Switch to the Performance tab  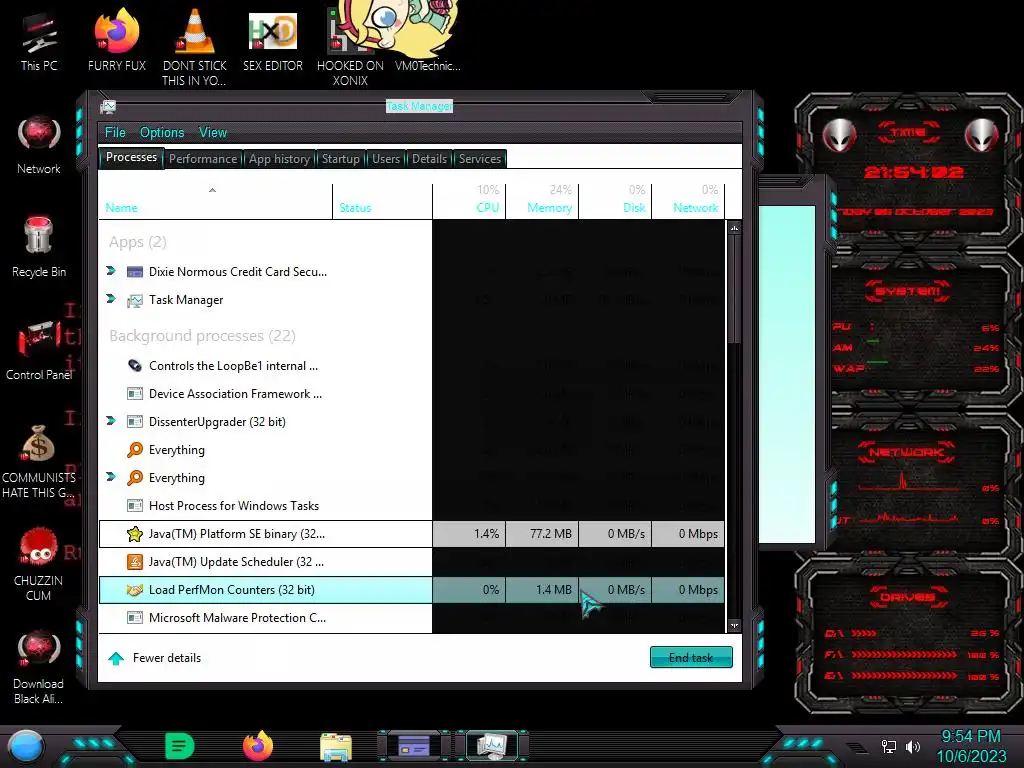203,159
